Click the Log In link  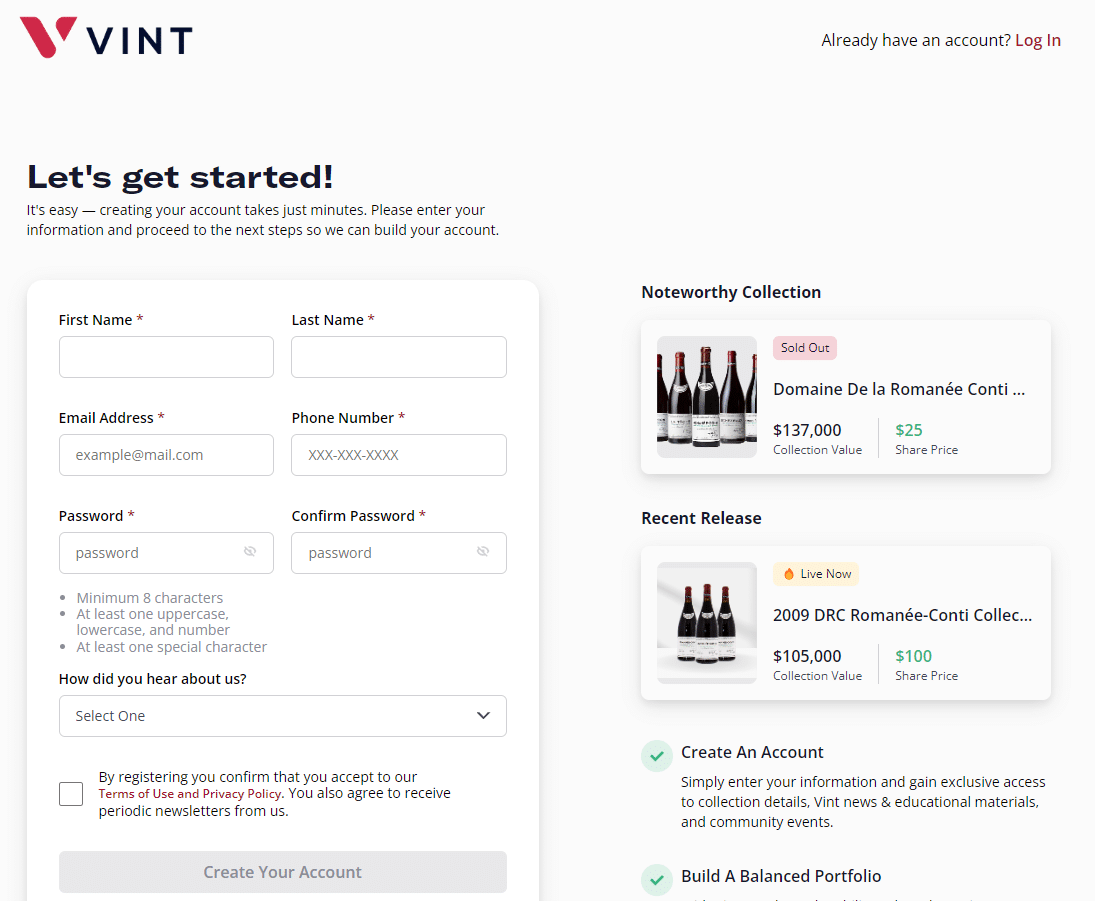[x=1038, y=40]
